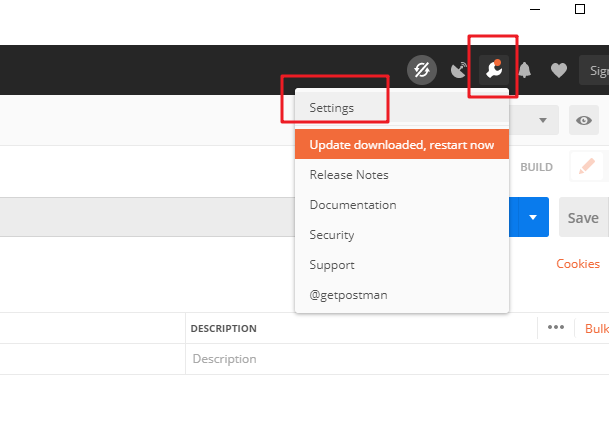Open the Security menu item
The image size is (609, 447).
pos(332,235)
